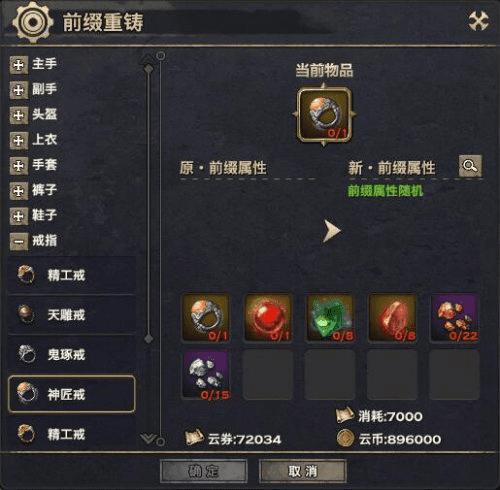The height and width of the screenshot is (490, 500).
Task: Click the green crystal material slot
Action: 330,317
